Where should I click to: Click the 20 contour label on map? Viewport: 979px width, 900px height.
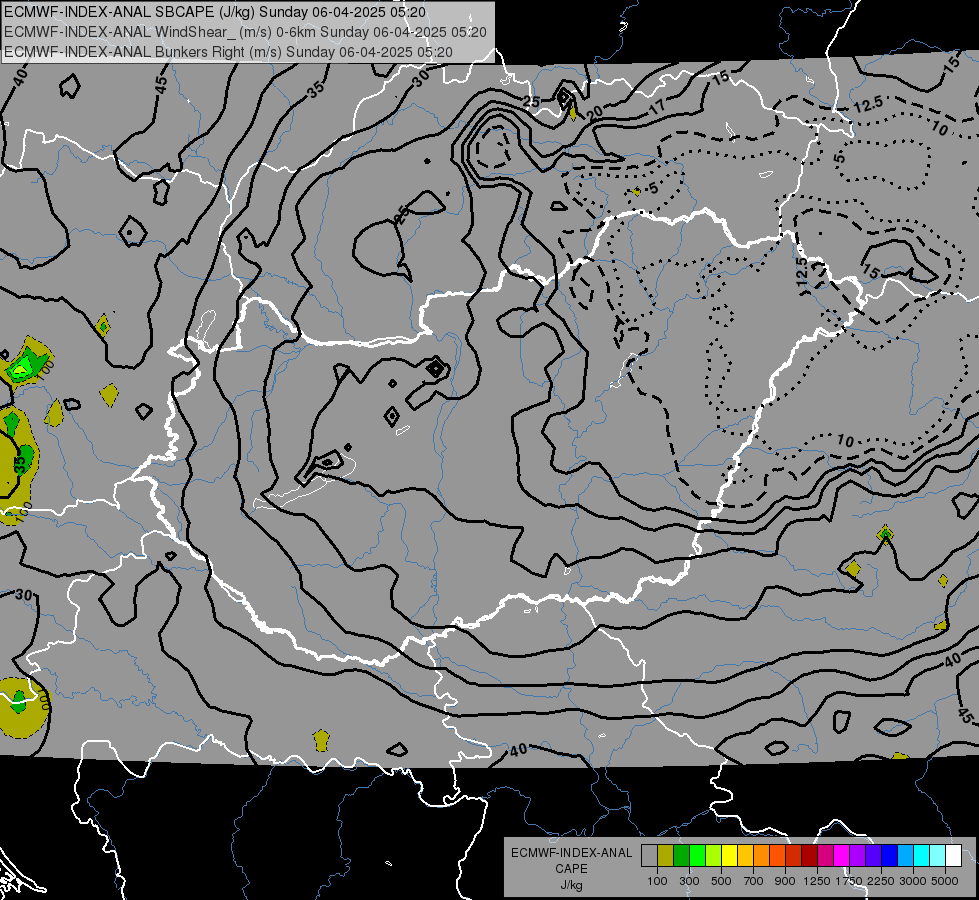[594, 113]
